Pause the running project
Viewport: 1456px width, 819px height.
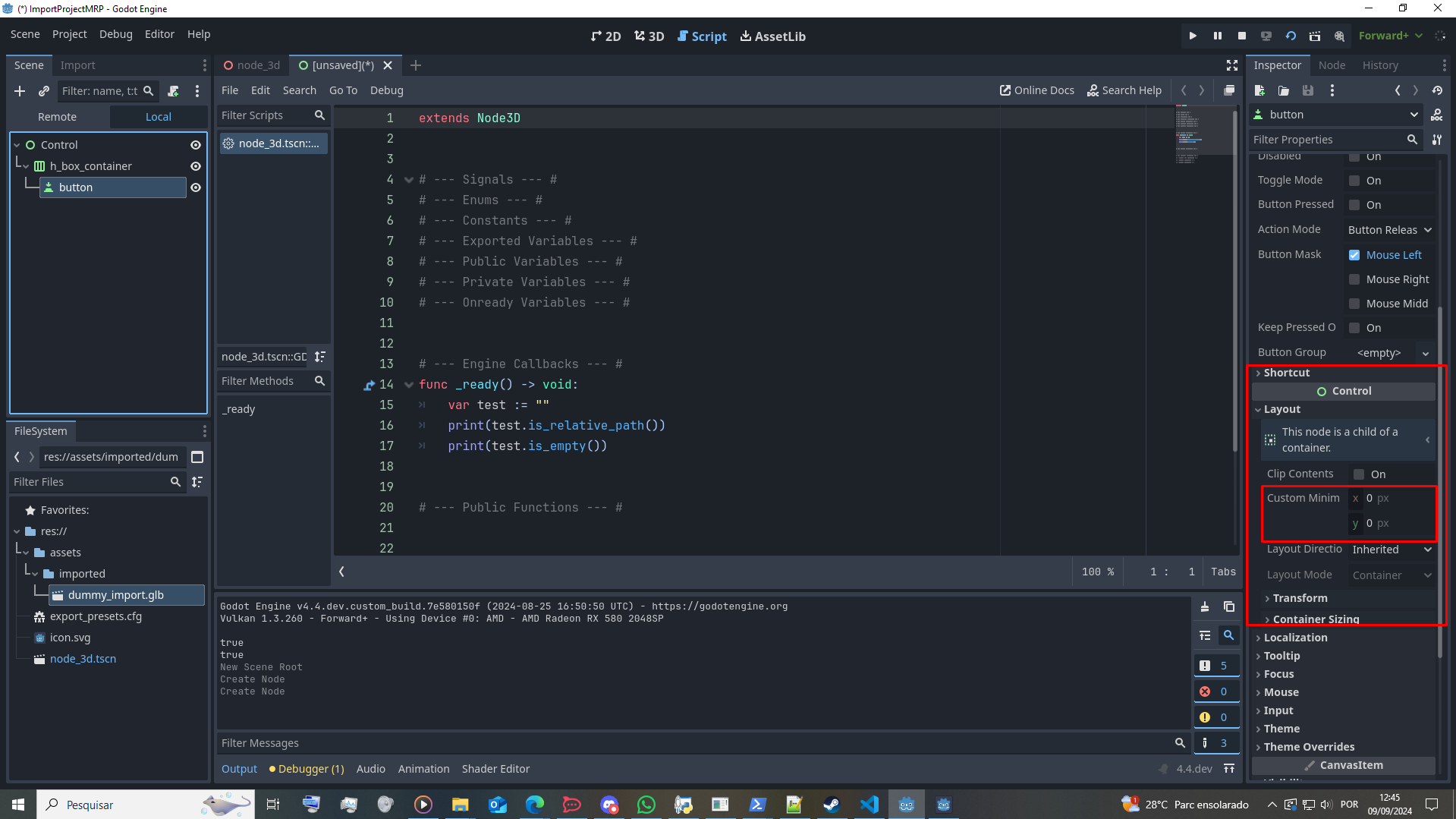[x=1217, y=36]
